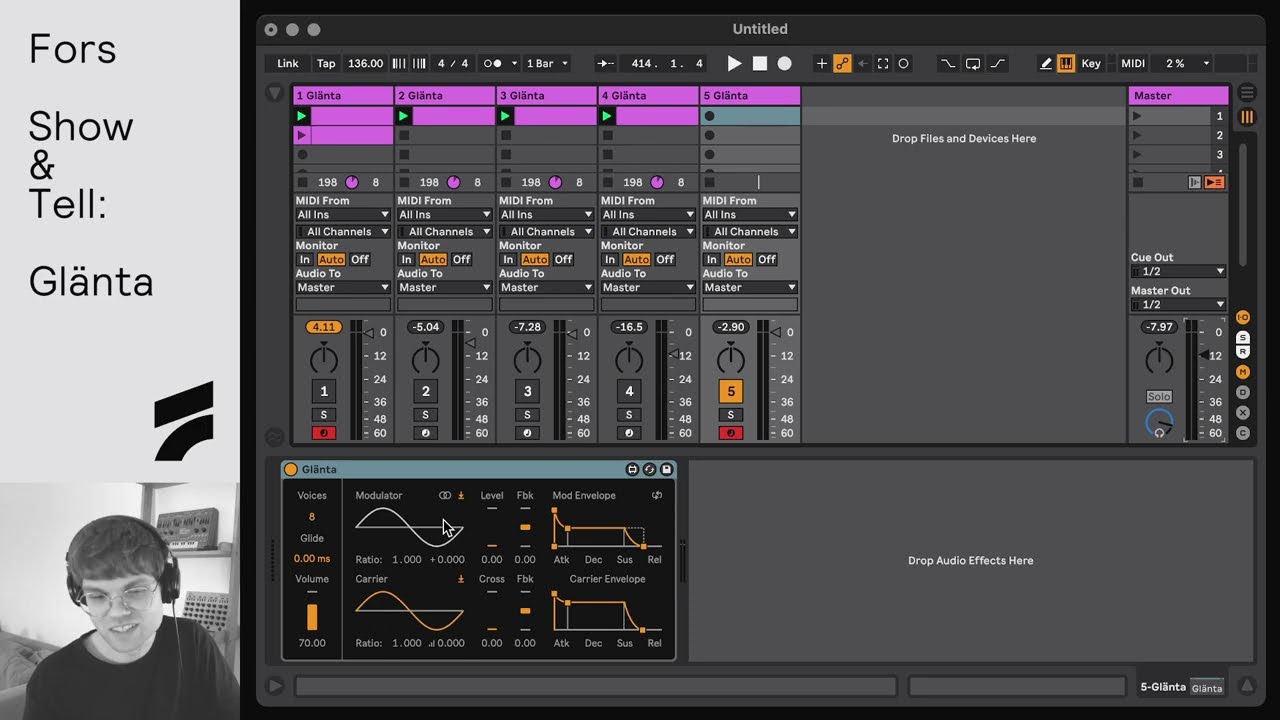Select the 1 Glänta track header
Image resolution: width=1280 pixels, height=720 pixels.
click(x=343, y=95)
